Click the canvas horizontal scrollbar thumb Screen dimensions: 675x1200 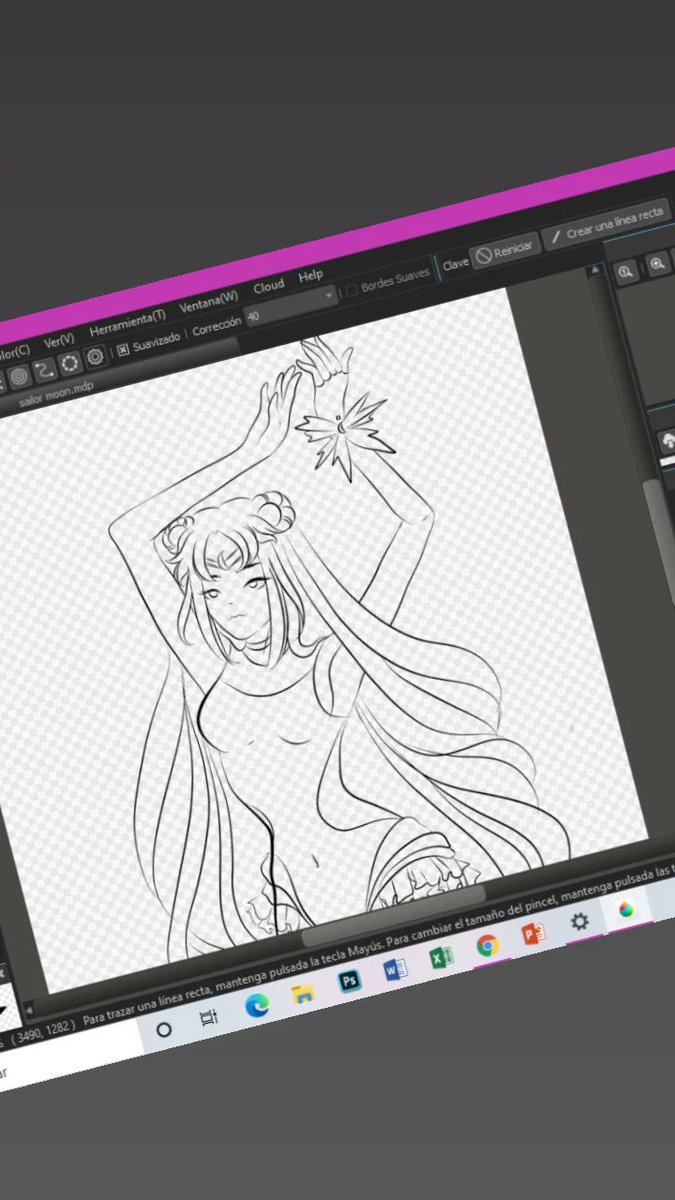pos(393,918)
